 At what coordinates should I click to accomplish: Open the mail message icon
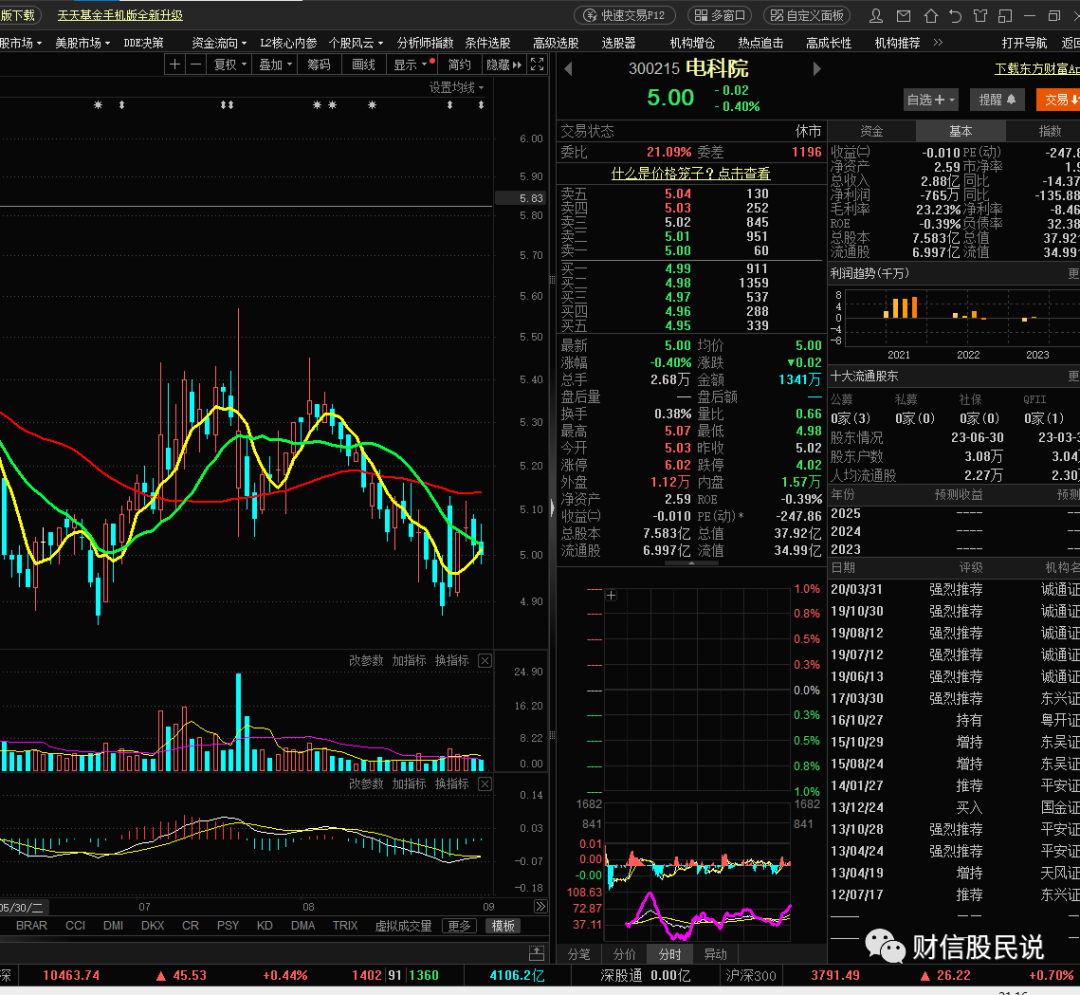point(904,15)
